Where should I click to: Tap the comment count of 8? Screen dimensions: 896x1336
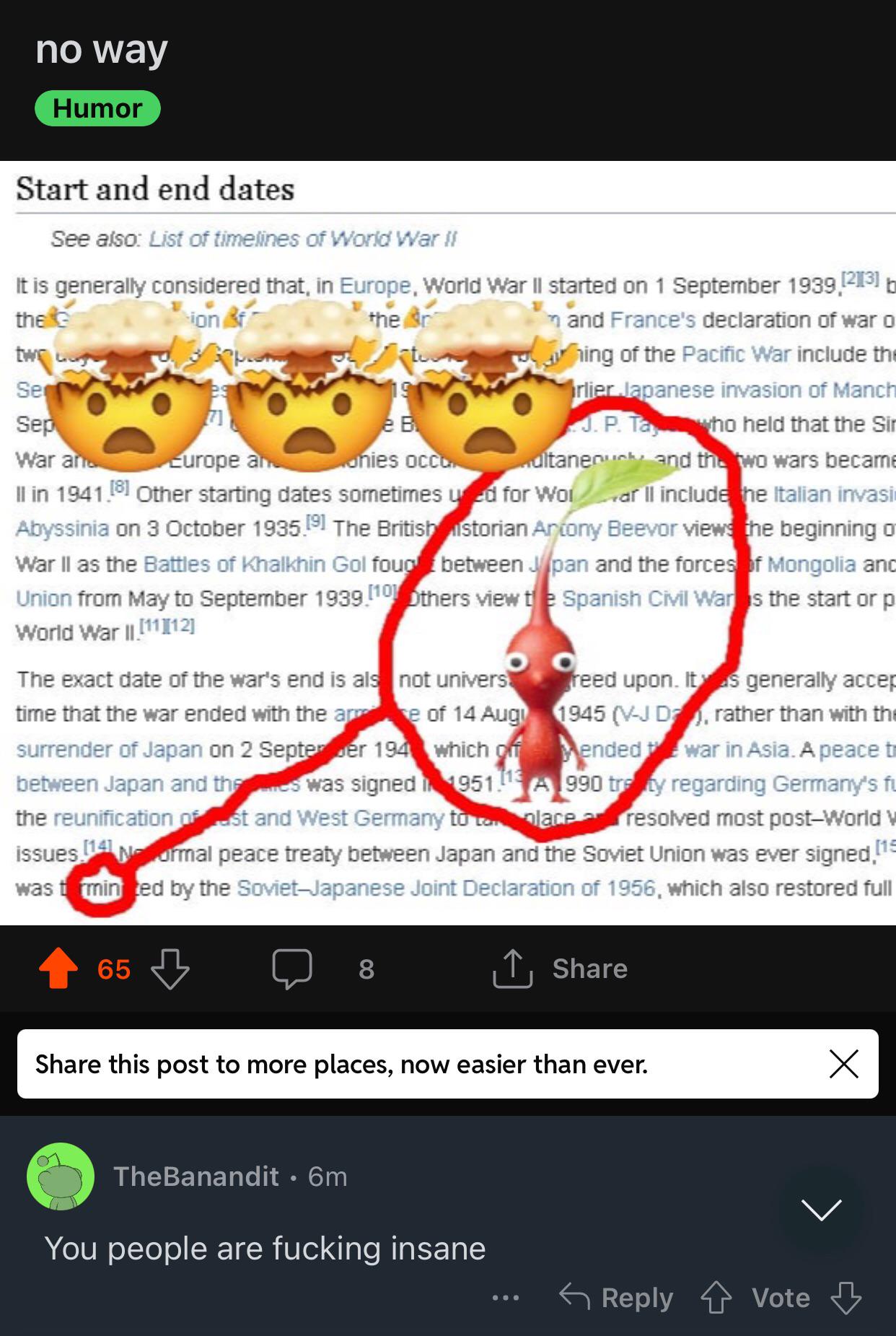click(x=366, y=969)
